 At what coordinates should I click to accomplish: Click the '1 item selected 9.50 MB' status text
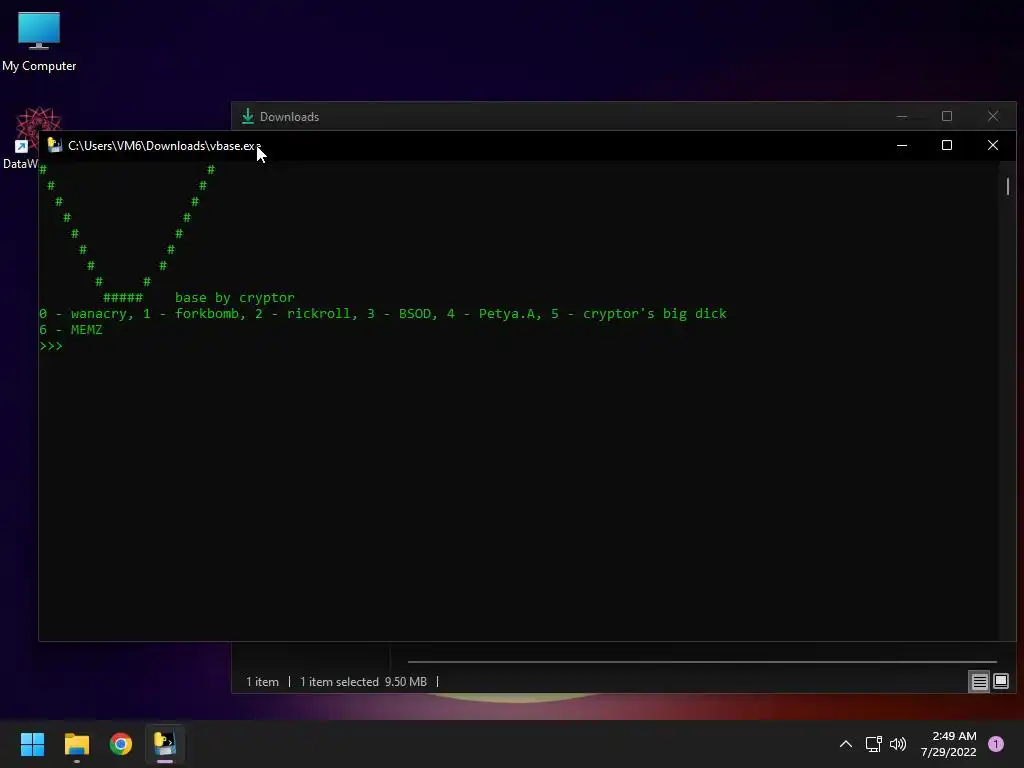click(x=363, y=682)
